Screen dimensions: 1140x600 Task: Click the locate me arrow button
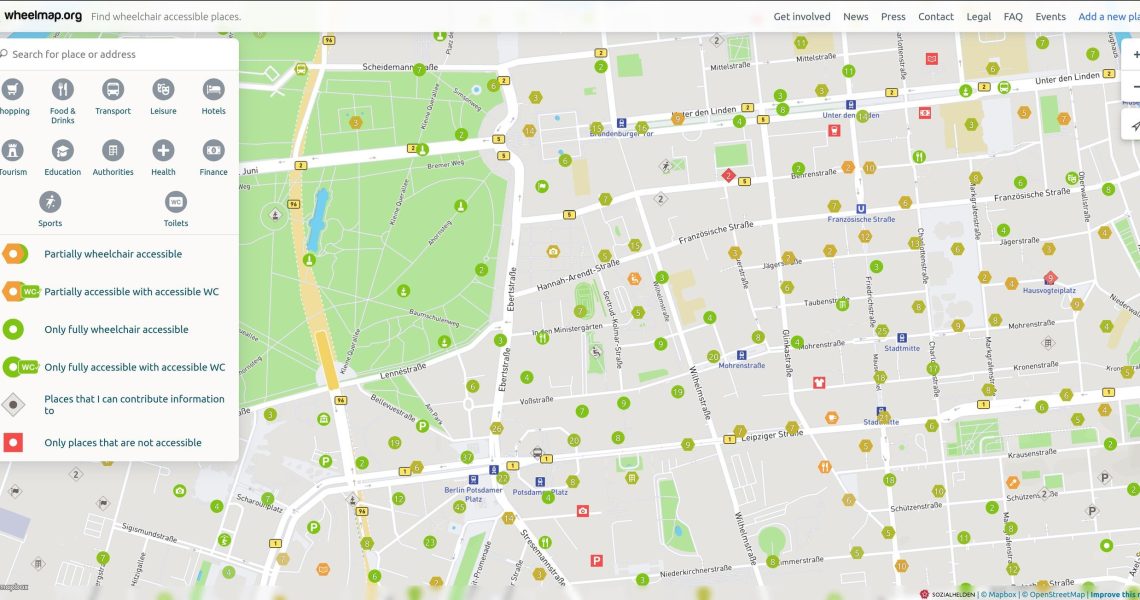pos(1135,126)
